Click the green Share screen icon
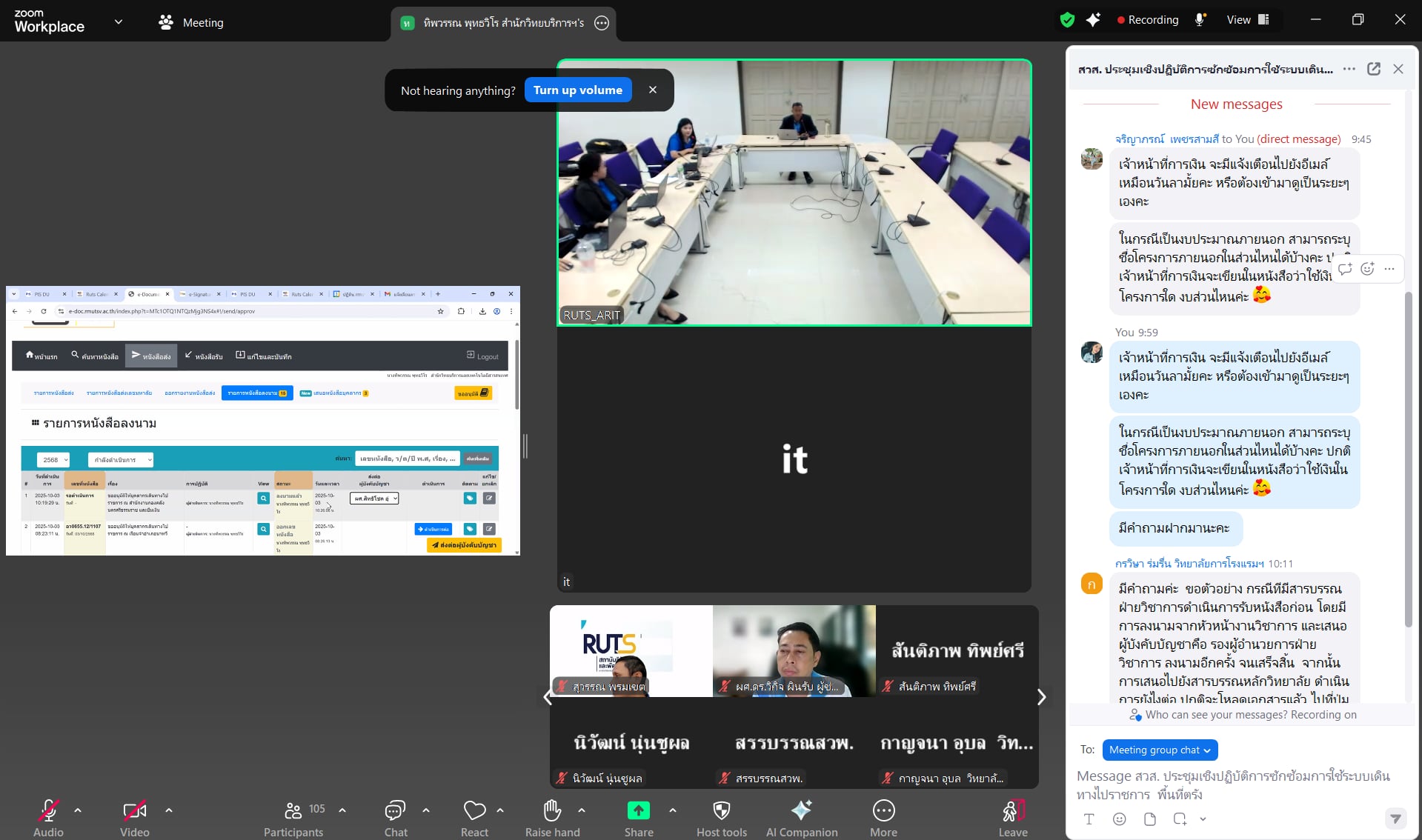1422x840 pixels. (x=638, y=811)
